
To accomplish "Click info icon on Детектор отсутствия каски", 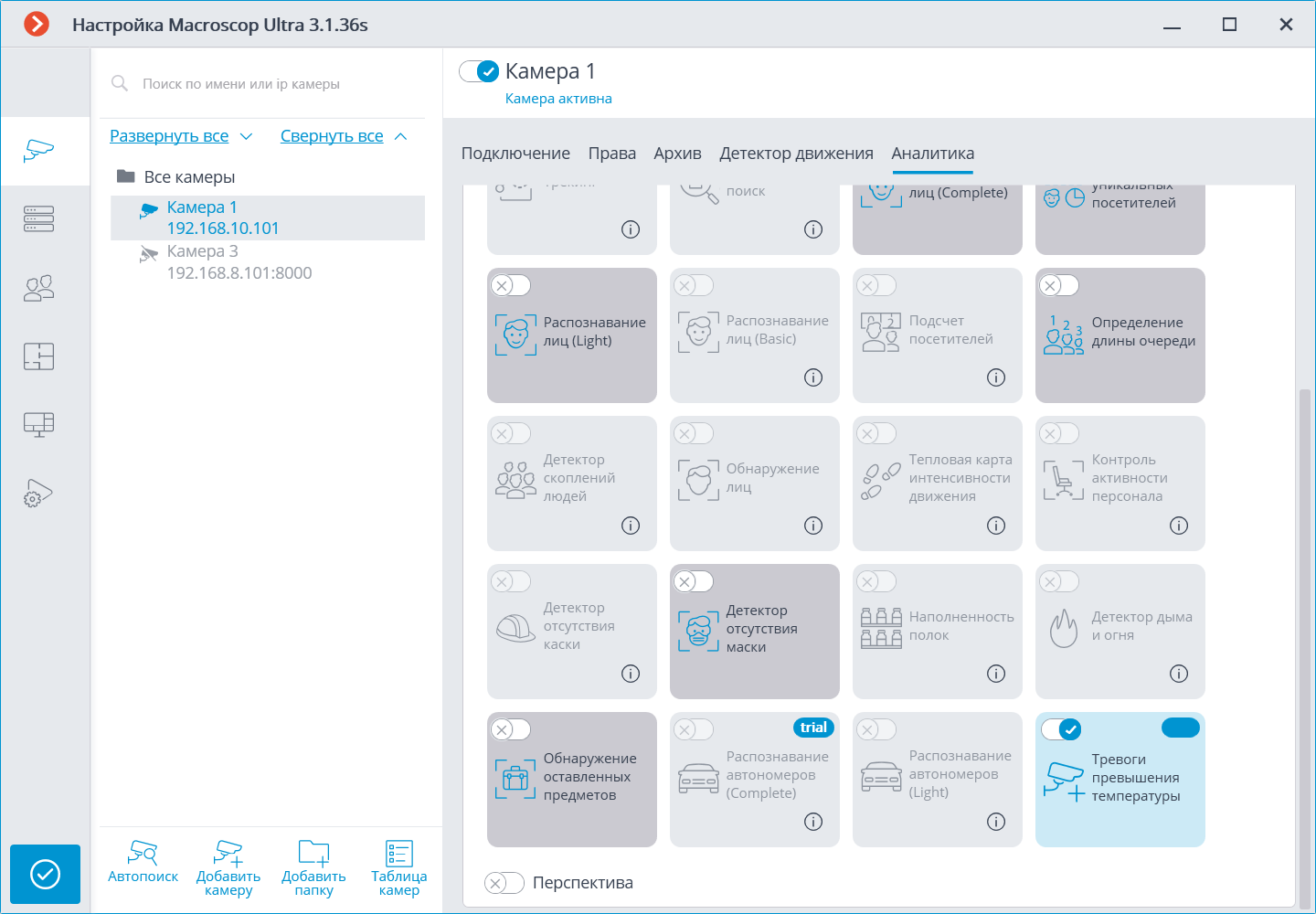I will [631, 674].
